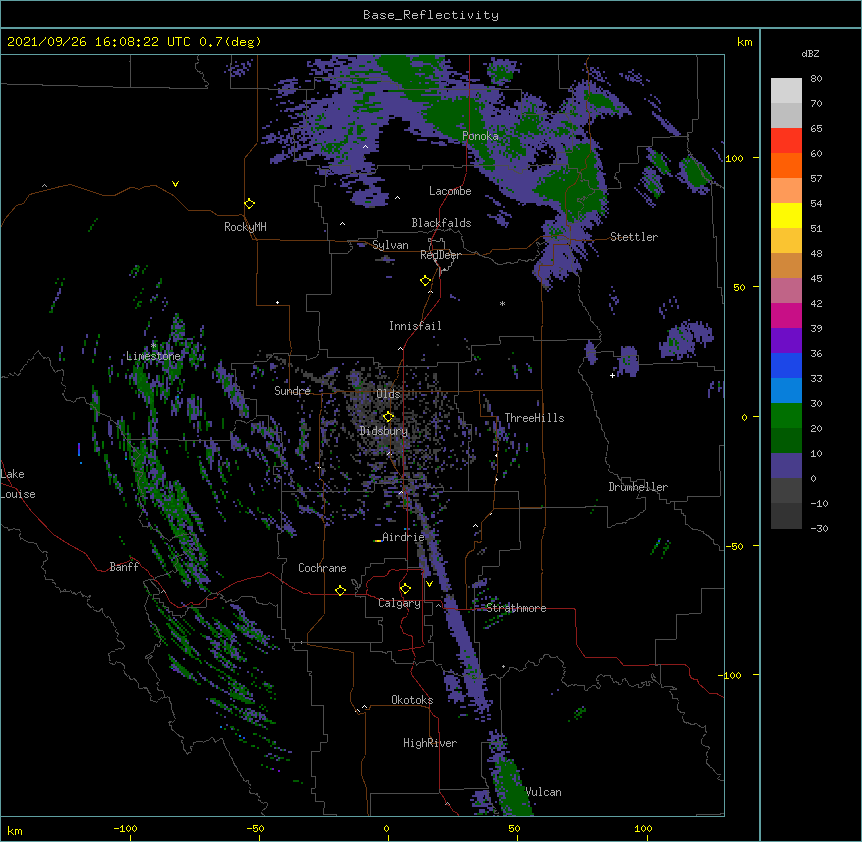Select the RockyMH label
This screenshot has height=842, width=862.
tap(245, 227)
